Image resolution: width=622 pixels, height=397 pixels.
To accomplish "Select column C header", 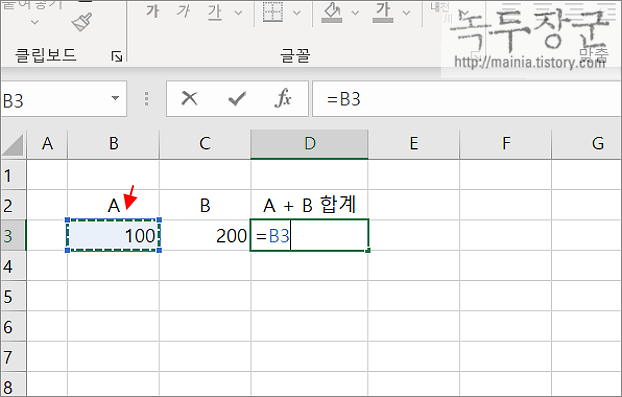I will point(205,144).
